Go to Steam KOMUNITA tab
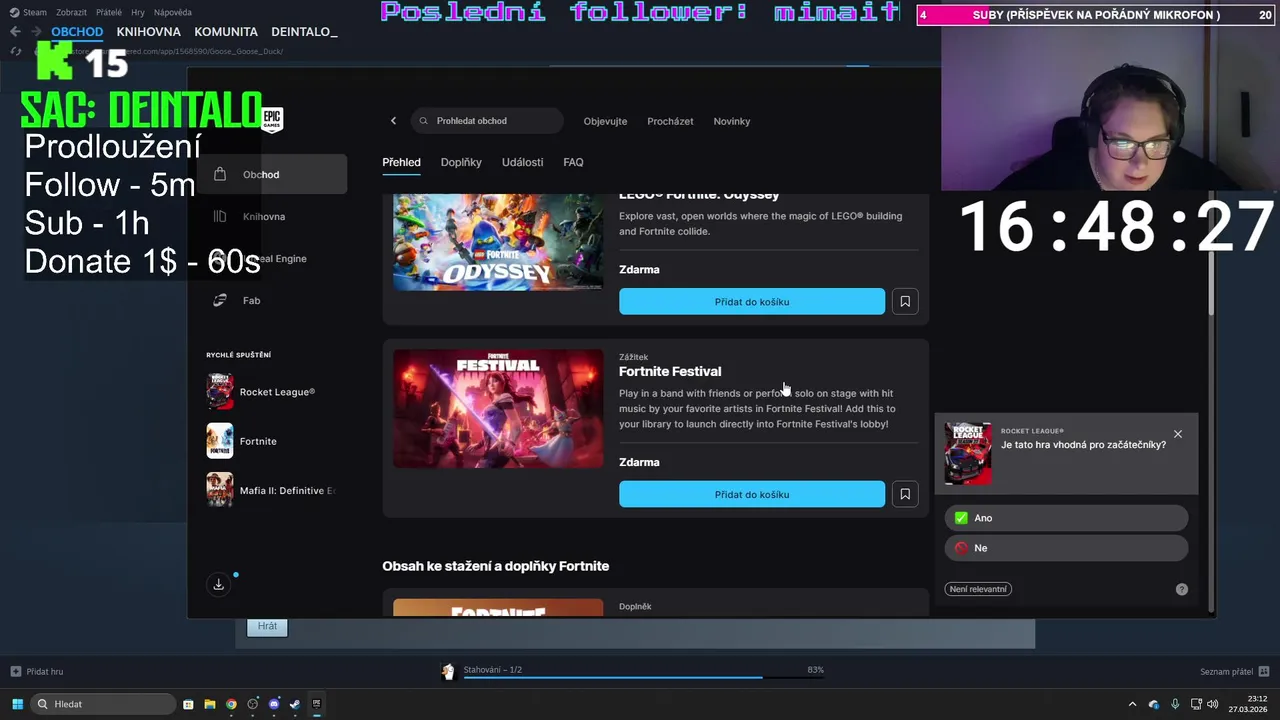This screenshot has width=1280, height=720. [x=226, y=32]
